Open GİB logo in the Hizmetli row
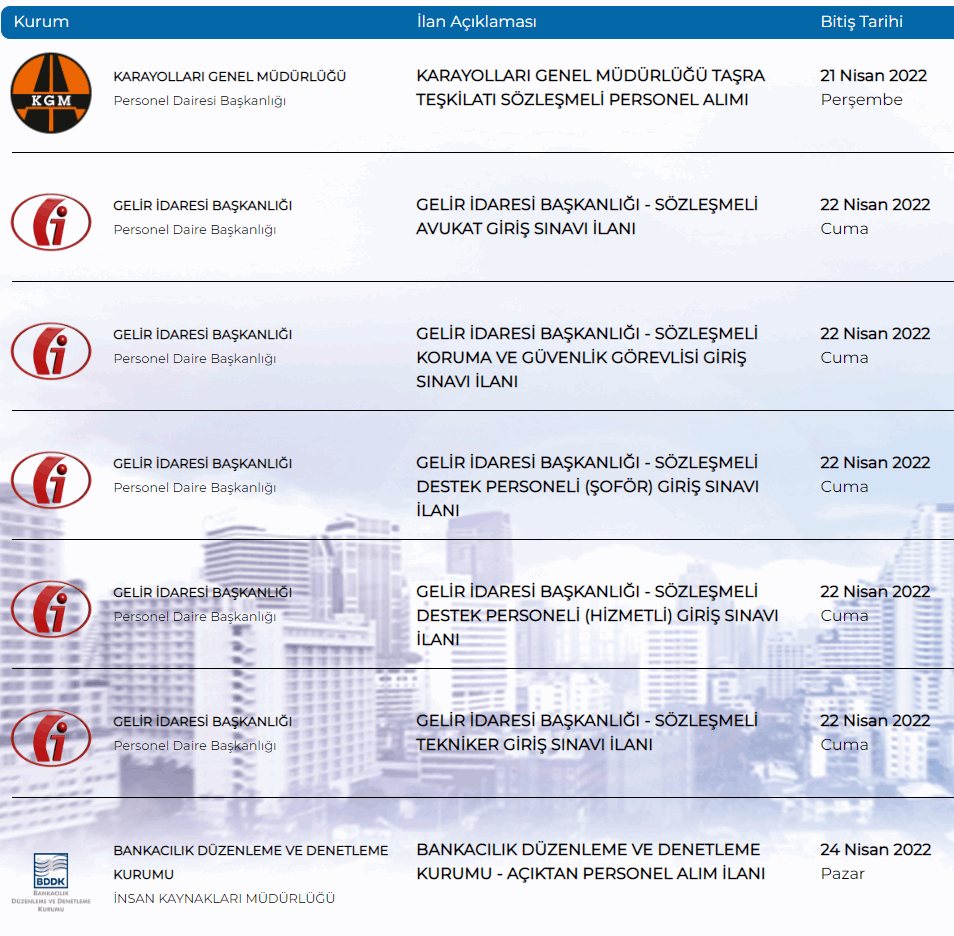Image resolution: width=954 pixels, height=936 pixels. tap(51, 608)
